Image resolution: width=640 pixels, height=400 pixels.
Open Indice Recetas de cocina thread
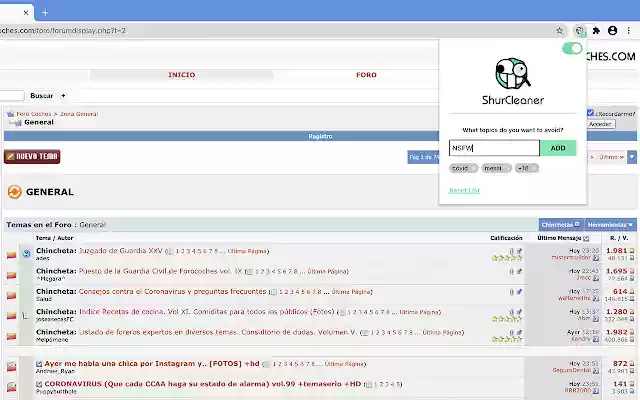point(207,312)
